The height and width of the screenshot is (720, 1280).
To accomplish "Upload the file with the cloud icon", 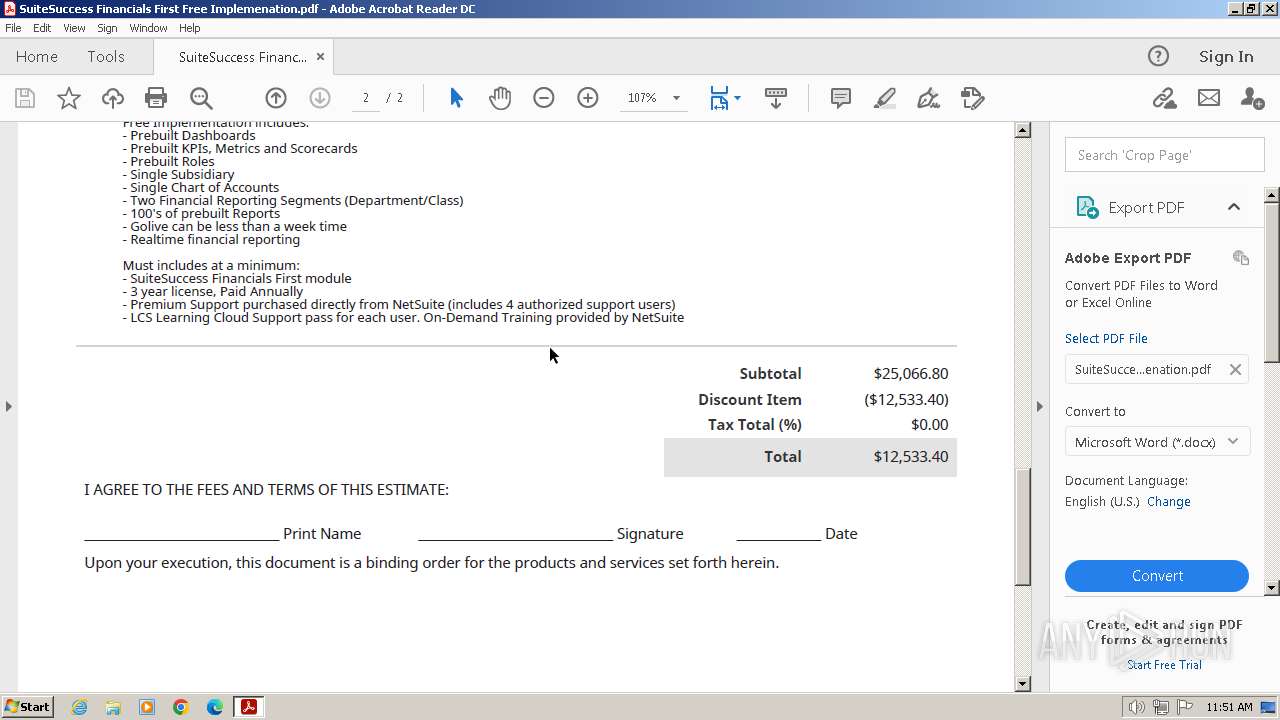I will coord(113,98).
